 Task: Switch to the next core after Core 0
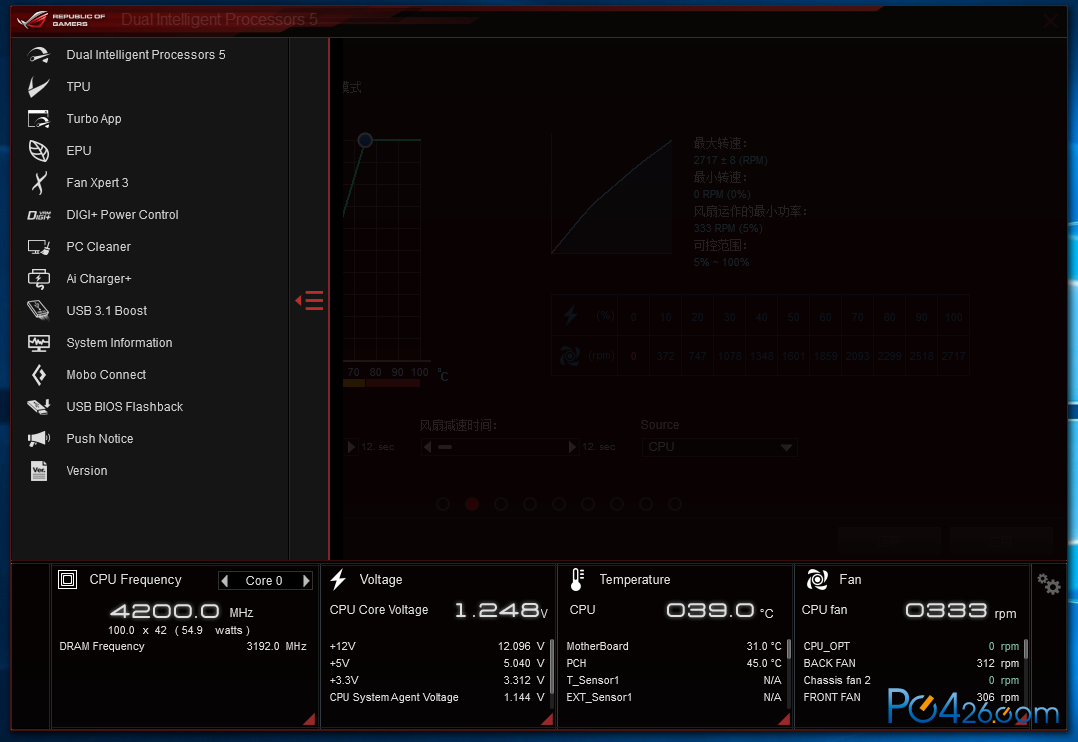(x=306, y=581)
